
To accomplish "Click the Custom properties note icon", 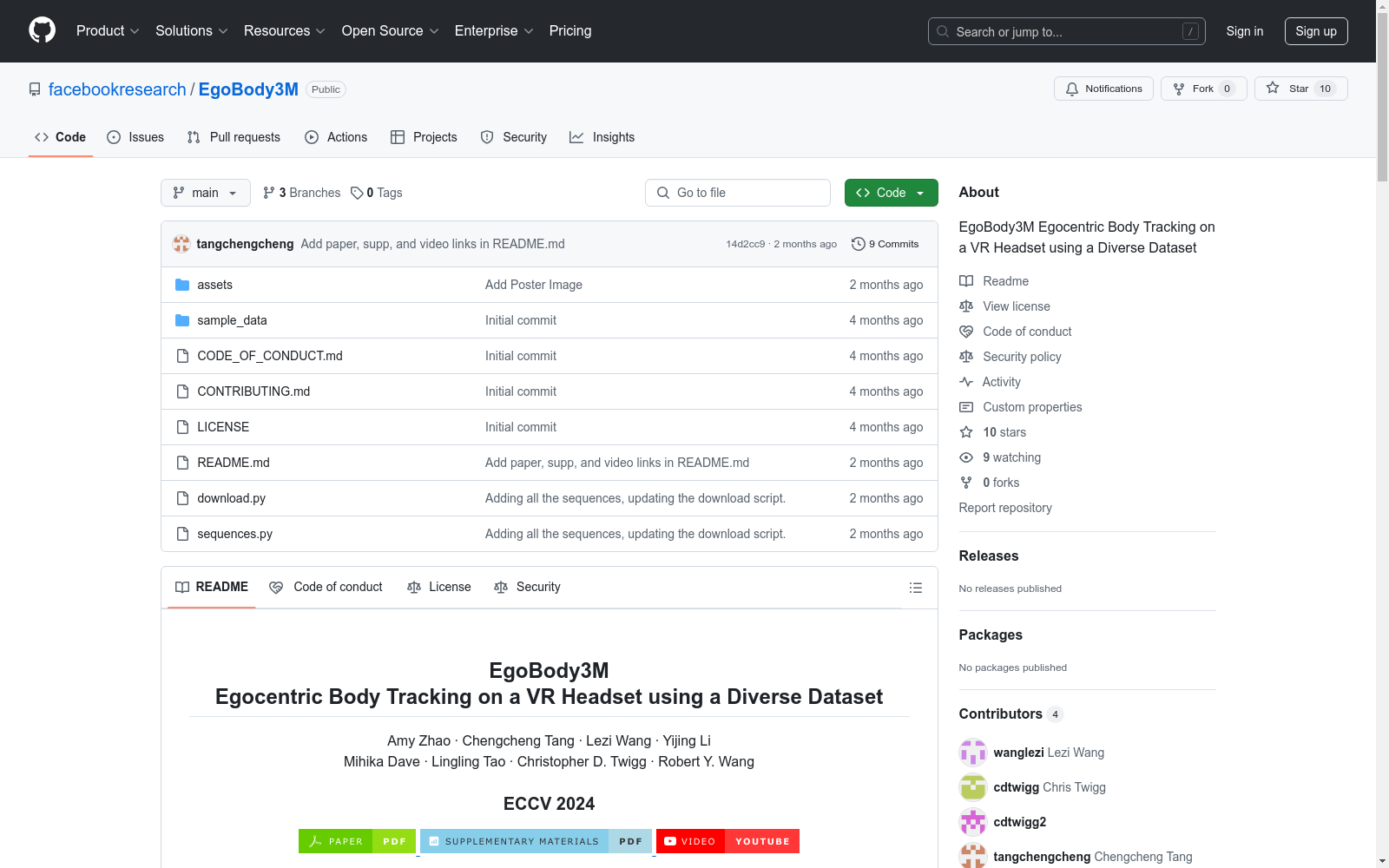I will tap(966, 407).
